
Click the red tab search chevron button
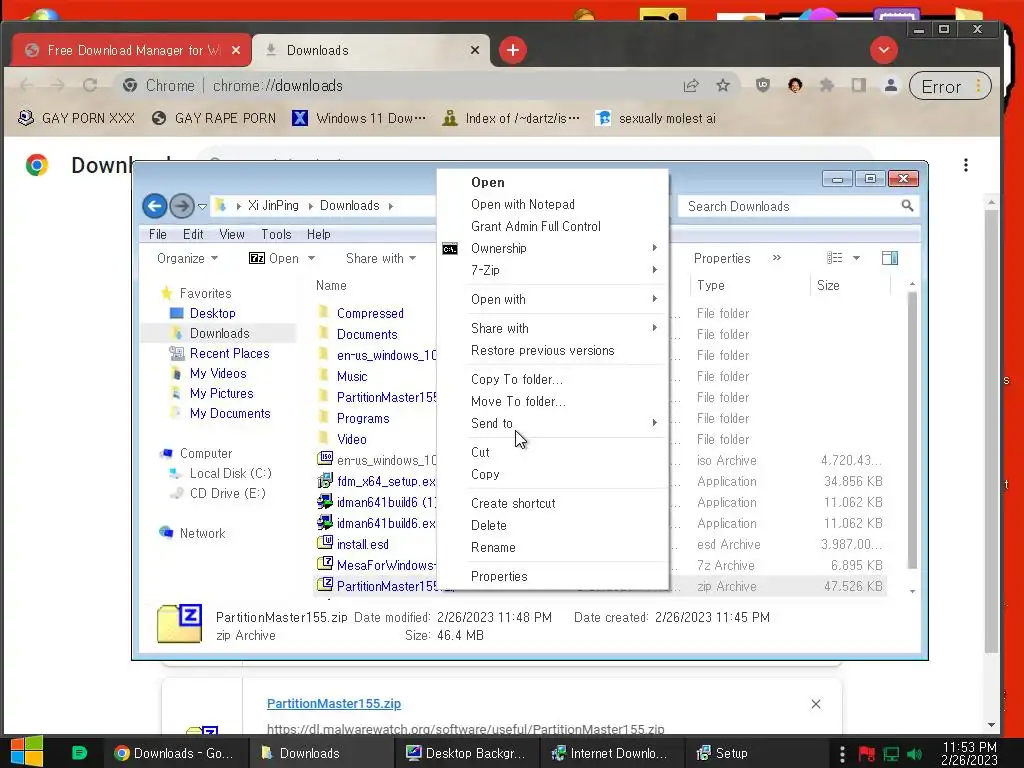884,50
